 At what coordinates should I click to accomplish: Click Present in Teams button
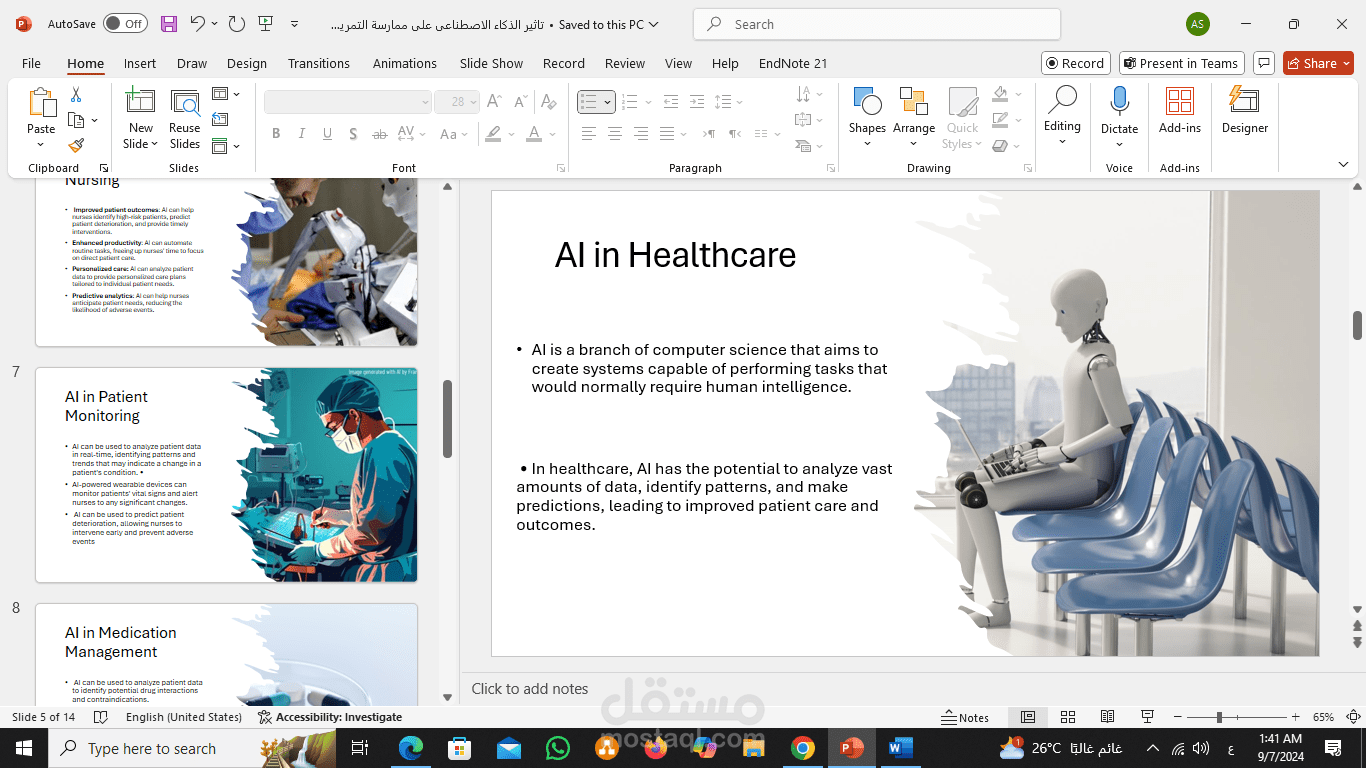point(1181,63)
